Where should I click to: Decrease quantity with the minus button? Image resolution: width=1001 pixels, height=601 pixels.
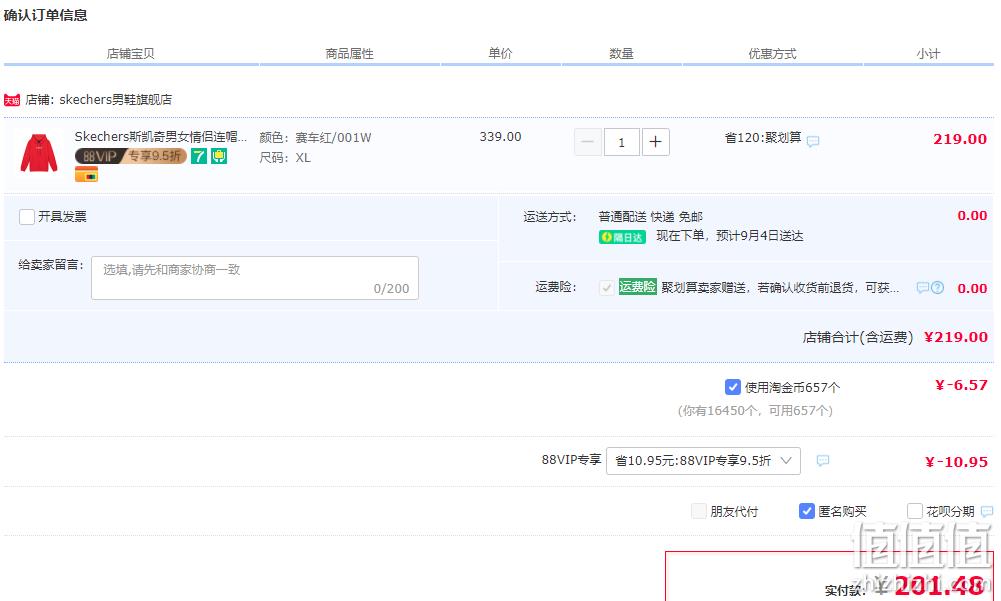tap(588, 142)
